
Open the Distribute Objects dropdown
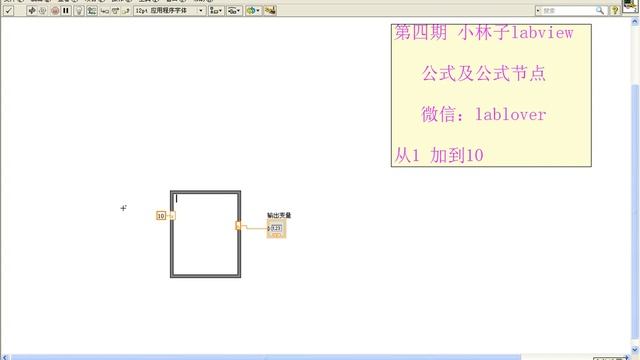click(x=234, y=11)
